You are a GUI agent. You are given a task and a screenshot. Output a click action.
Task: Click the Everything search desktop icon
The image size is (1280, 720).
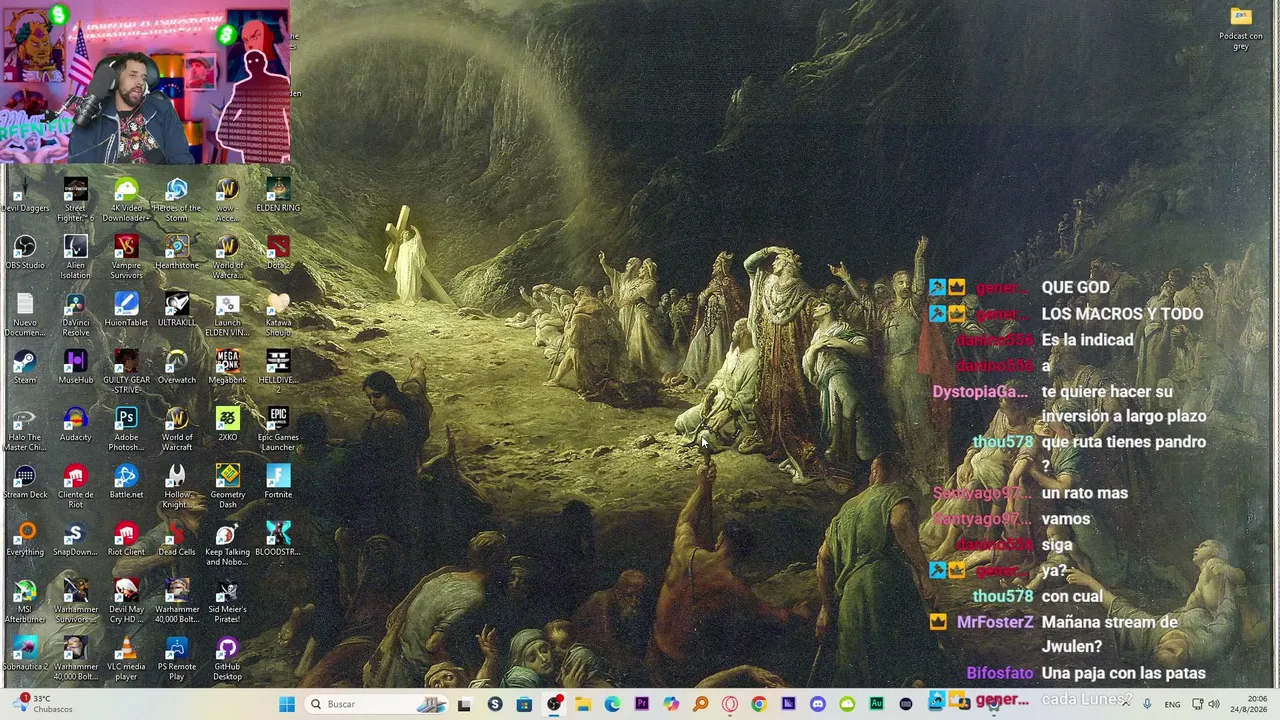point(25,539)
